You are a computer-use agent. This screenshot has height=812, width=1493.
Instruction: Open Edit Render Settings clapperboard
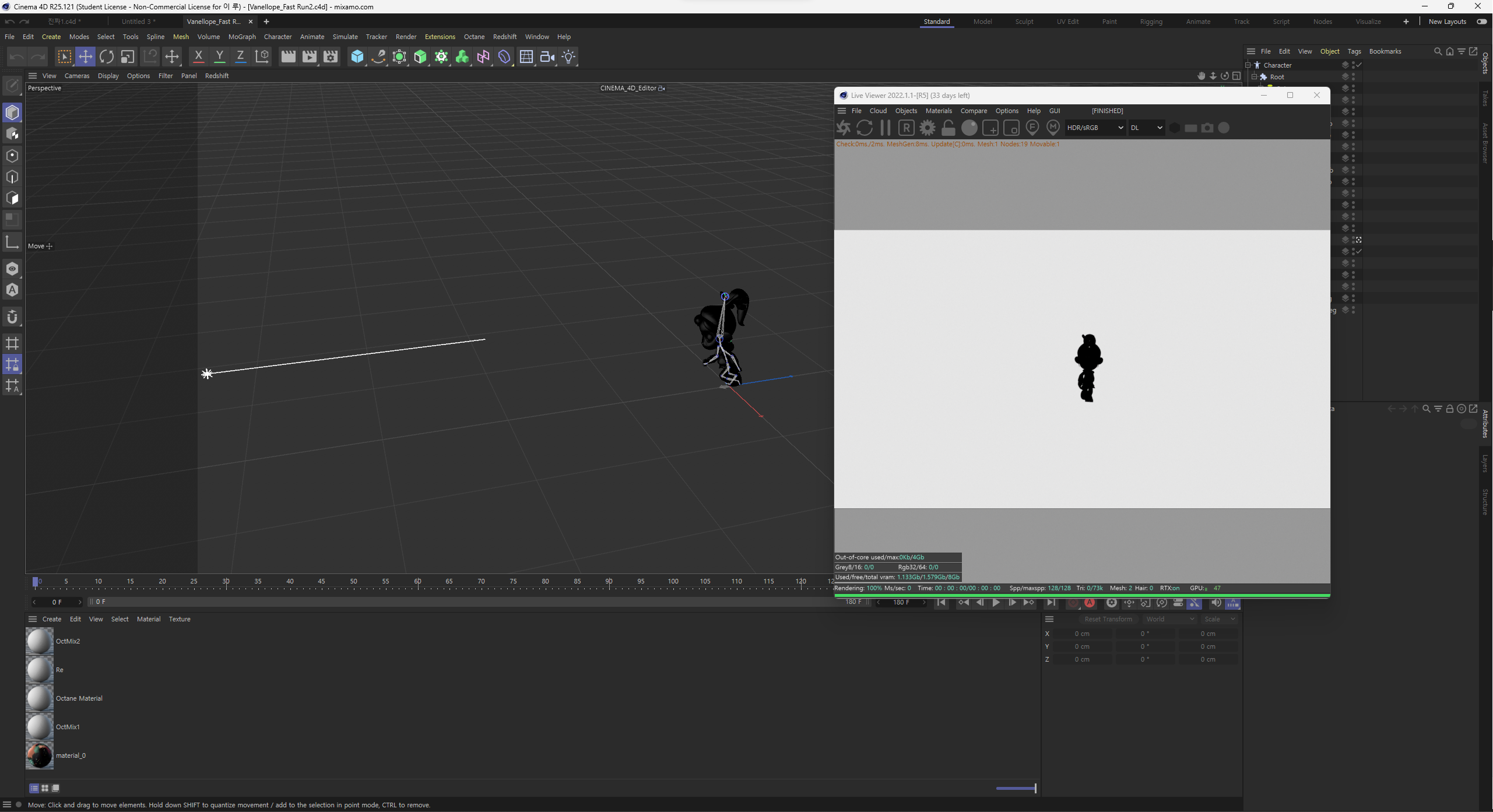point(331,57)
